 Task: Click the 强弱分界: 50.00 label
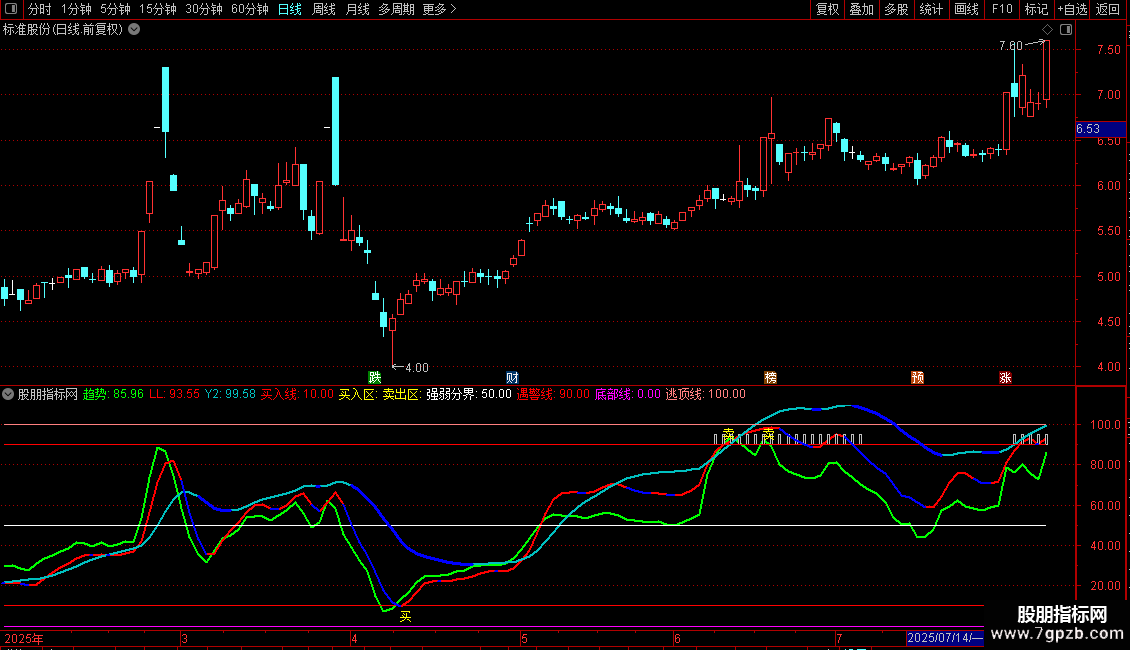click(x=468, y=394)
